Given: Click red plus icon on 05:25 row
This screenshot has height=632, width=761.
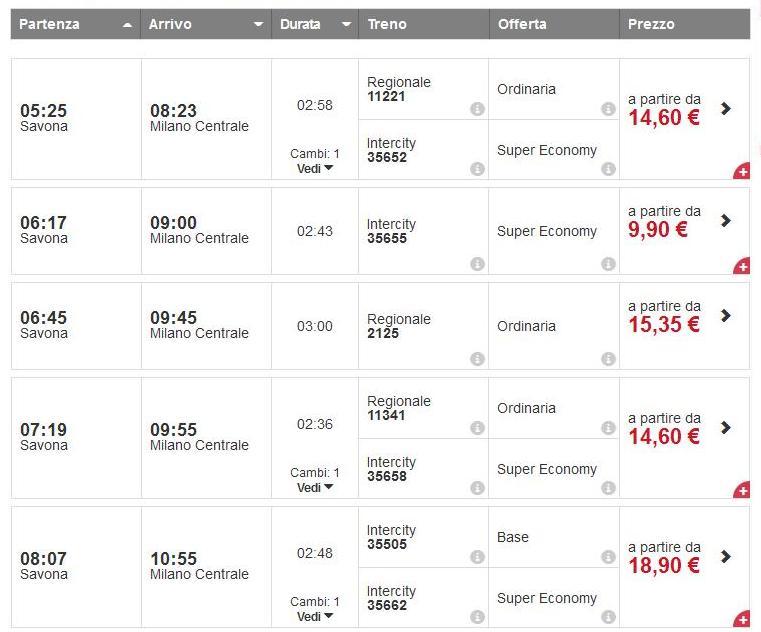Looking at the screenshot, I should pyautogui.click(x=742, y=172).
